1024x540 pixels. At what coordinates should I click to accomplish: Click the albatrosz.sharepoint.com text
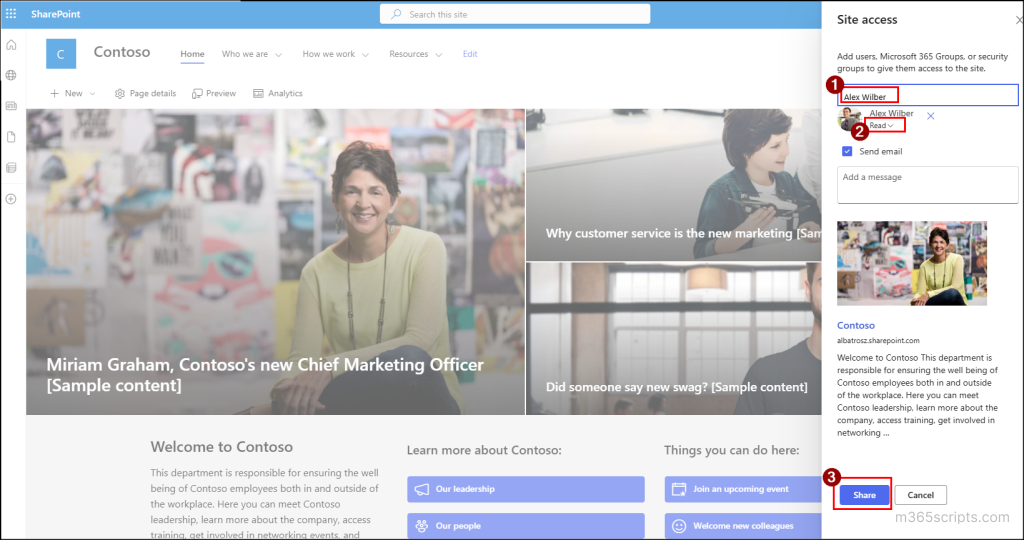coord(878,340)
